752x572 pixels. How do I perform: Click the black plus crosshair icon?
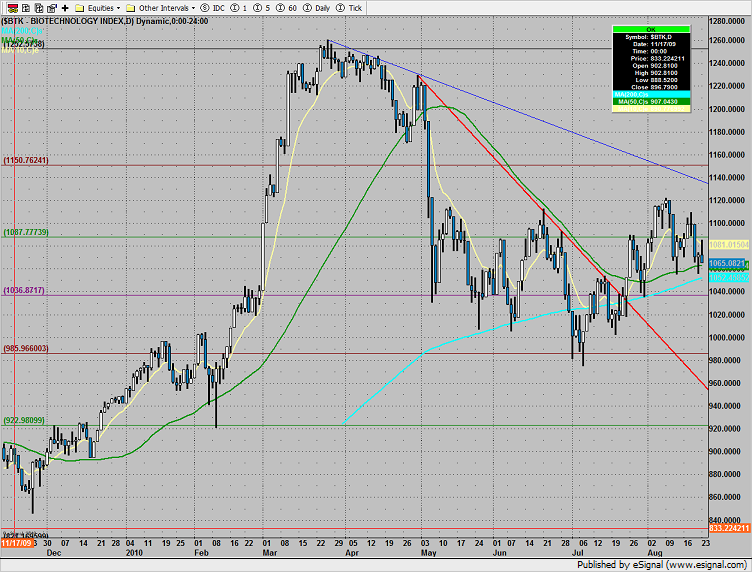click(x=64, y=6)
